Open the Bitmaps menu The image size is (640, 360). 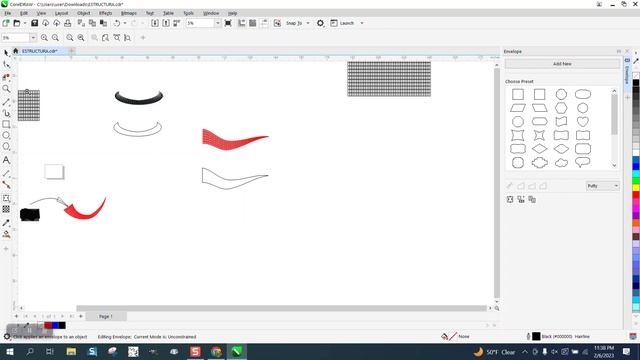[x=129, y=13]
